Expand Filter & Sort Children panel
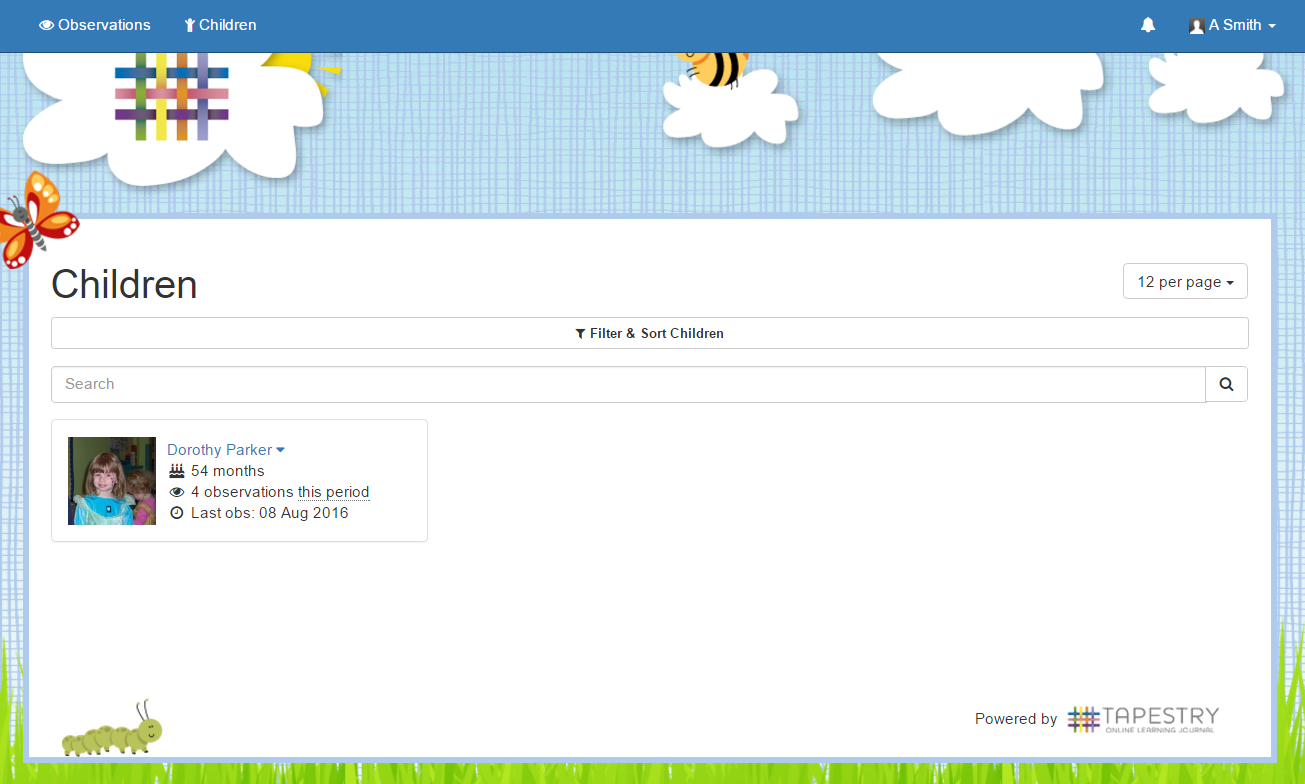This screenshot has width=1305, height=784. pos(650,333)
